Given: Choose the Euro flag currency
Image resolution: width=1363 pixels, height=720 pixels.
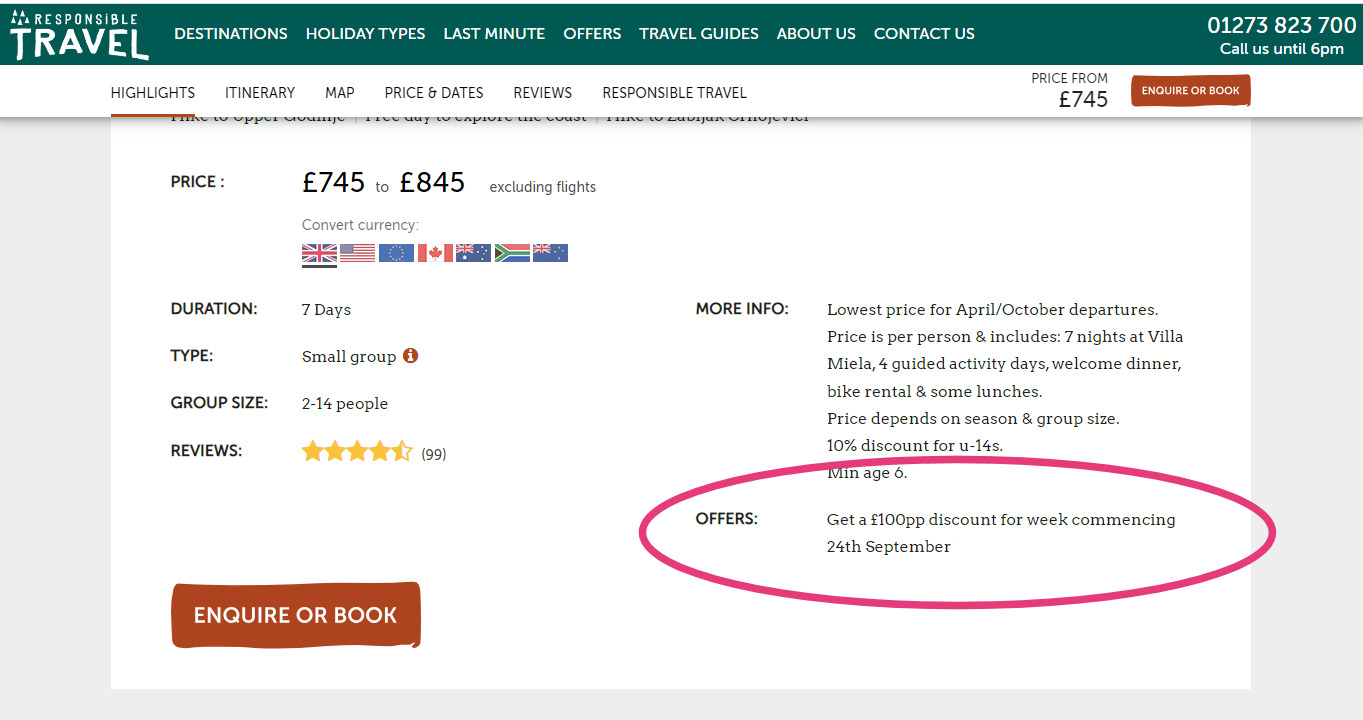Looking at the screenshot, I should 396,253.
